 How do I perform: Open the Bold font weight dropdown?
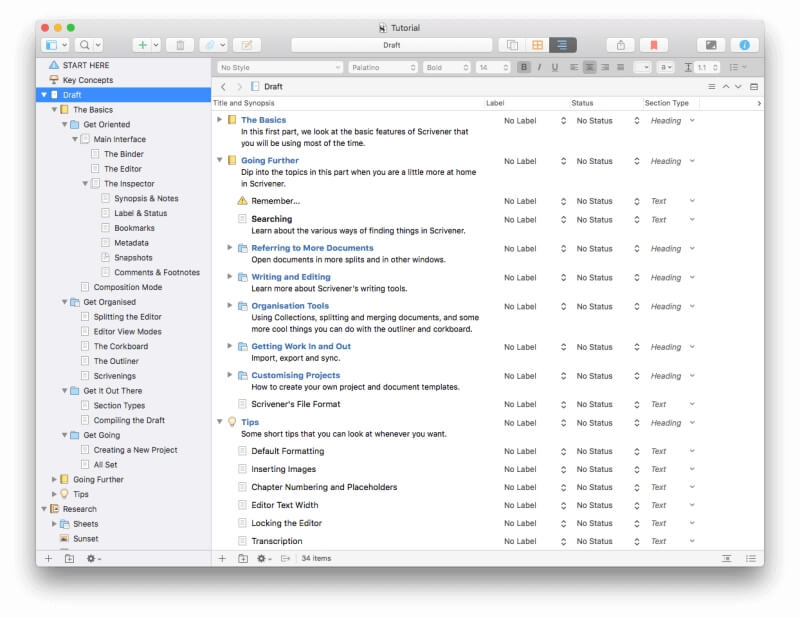[446, 67]
